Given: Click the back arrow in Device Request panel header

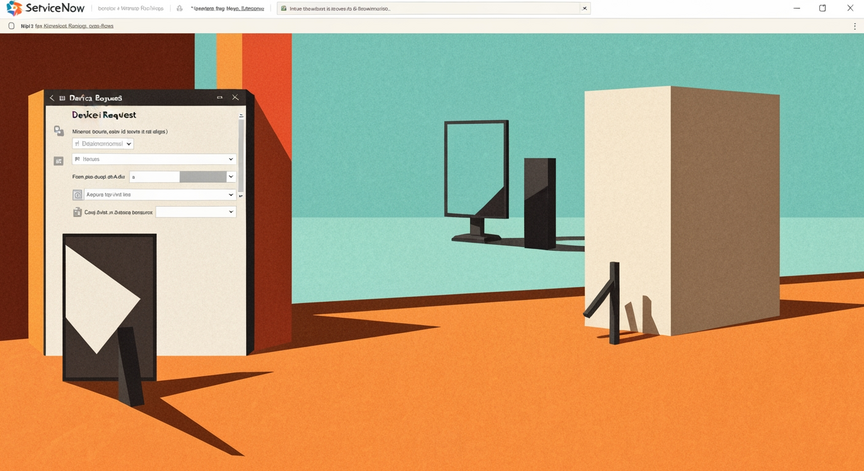Looking at the screenshot, I should click(x=52, y=98).
